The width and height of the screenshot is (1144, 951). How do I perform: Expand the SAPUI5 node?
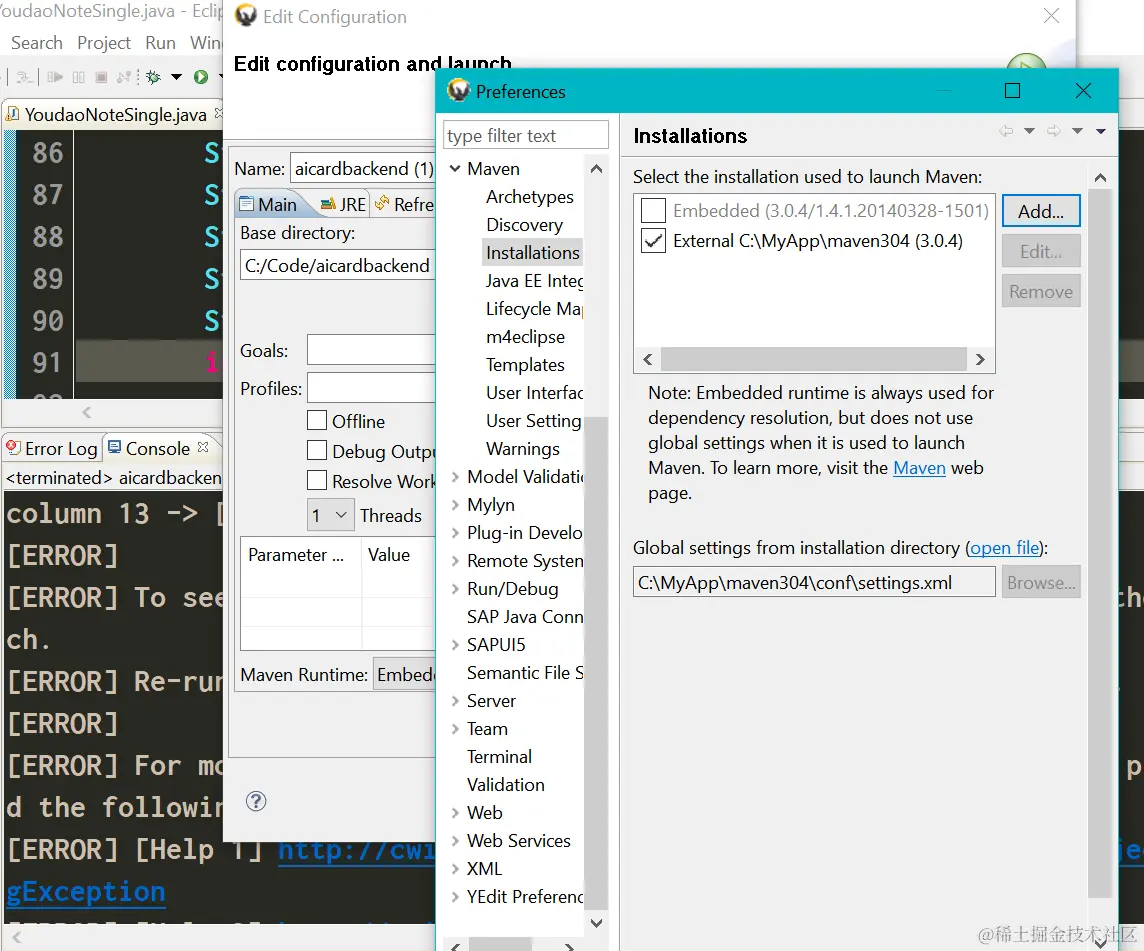pos(455,644)
